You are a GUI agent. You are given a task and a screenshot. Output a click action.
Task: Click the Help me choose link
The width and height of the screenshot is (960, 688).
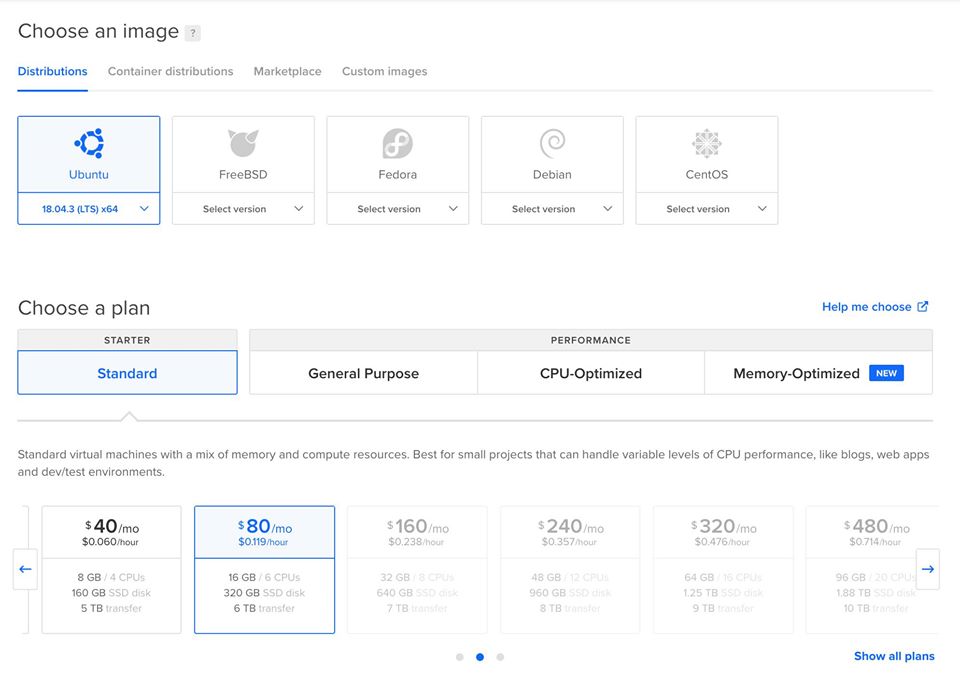coord(875,307)
